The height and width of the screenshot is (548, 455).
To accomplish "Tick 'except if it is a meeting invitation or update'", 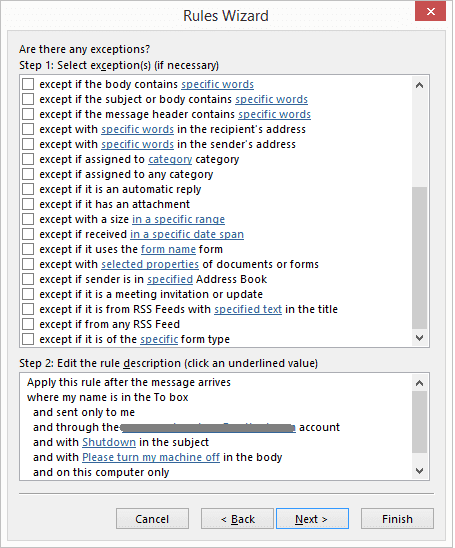I will (28, 294).
